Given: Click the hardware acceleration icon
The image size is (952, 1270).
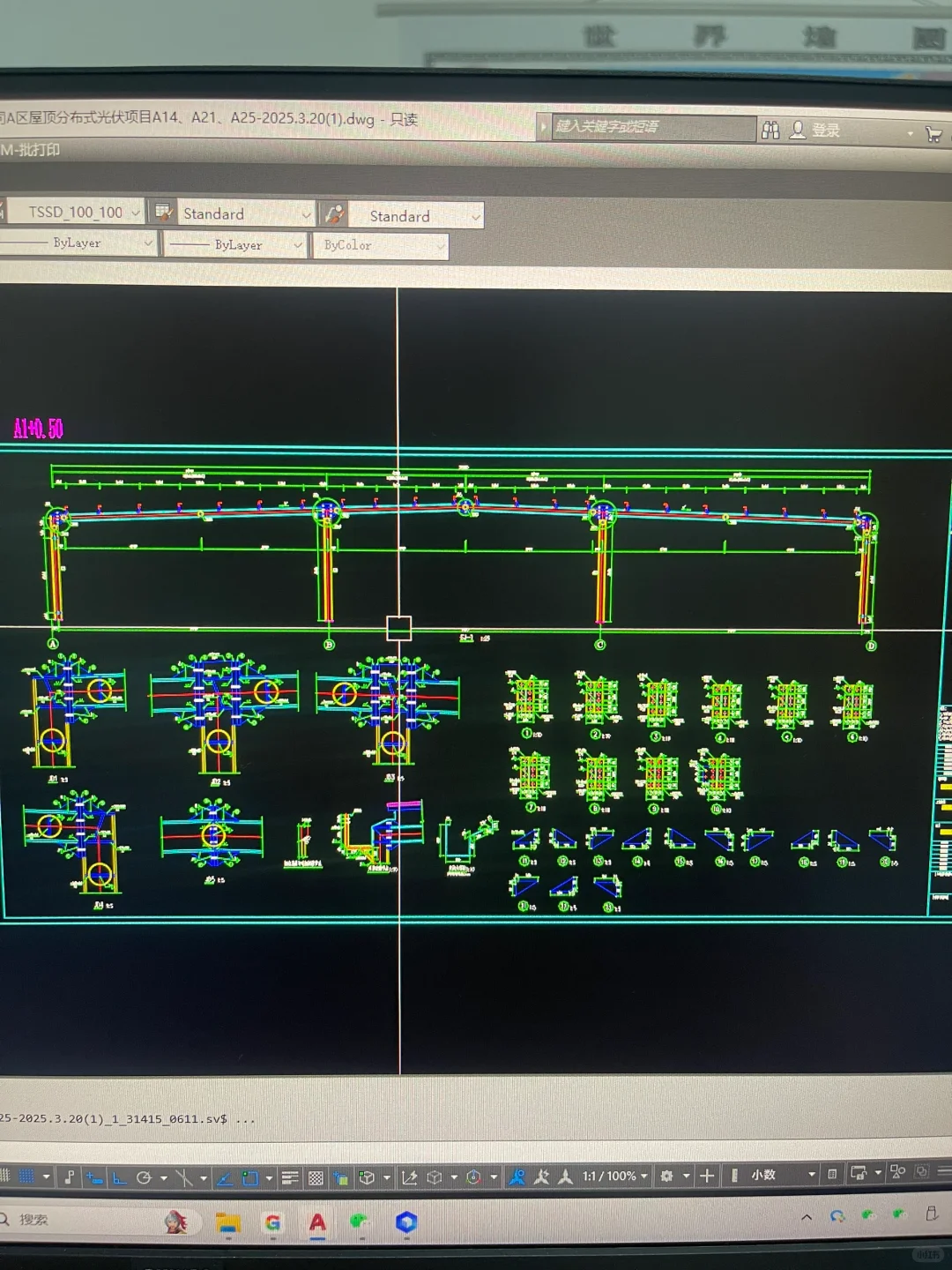Looking at the screenshot, I should pyautogui.click(x=922, y=1172).
